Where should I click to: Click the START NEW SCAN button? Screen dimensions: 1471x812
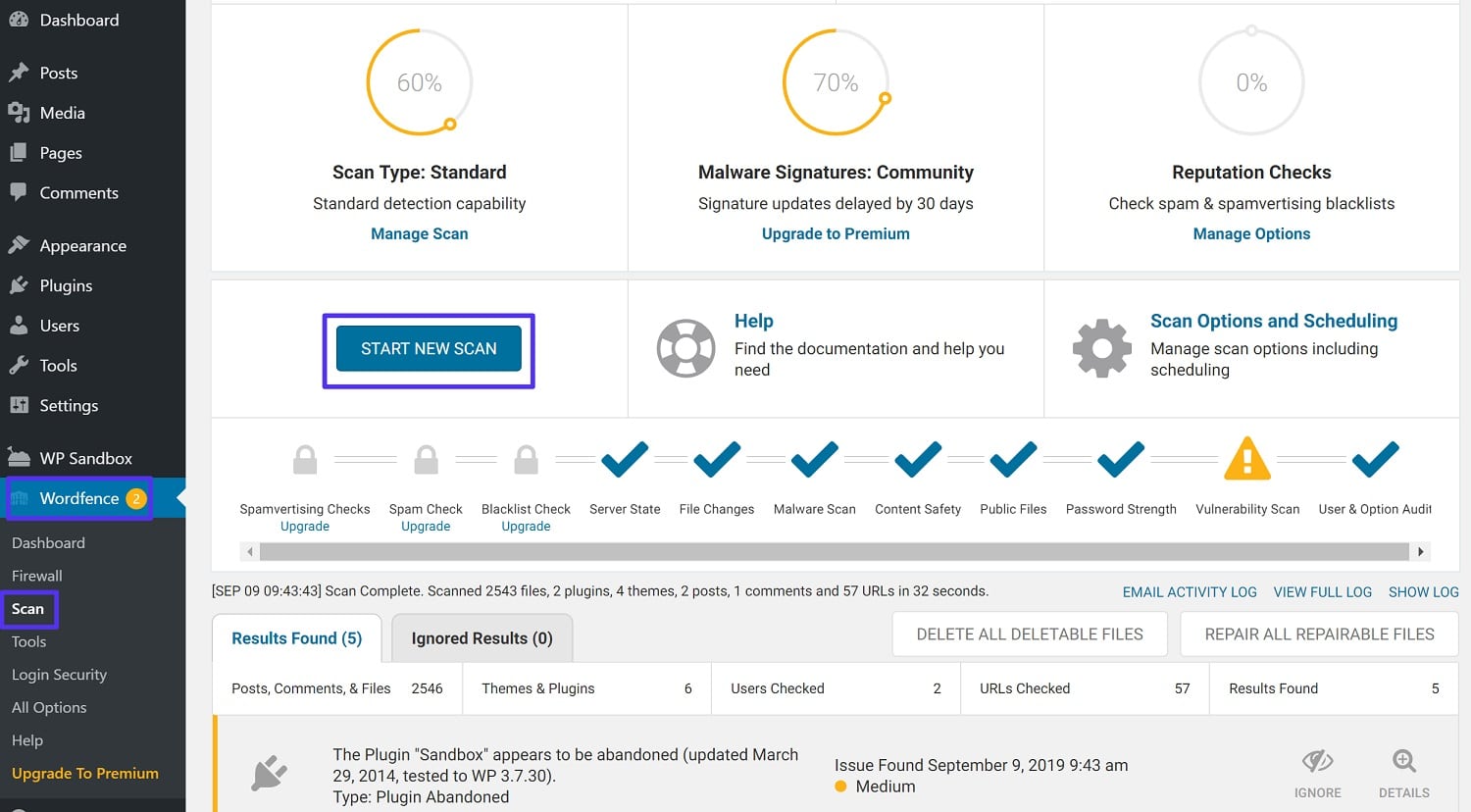click(428, 348)
